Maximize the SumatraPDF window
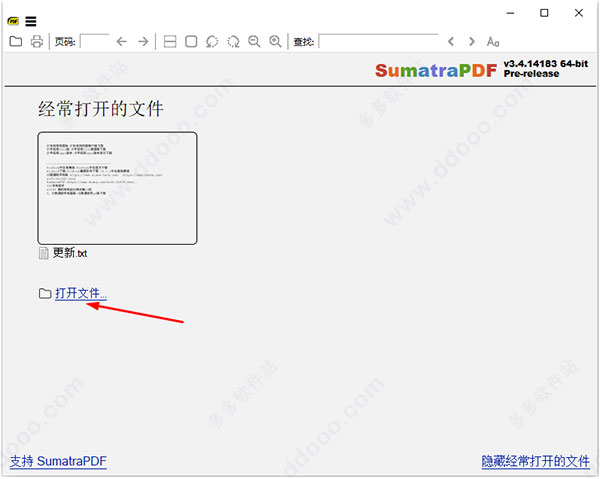The image size is (600, 479). click(544, 13)
